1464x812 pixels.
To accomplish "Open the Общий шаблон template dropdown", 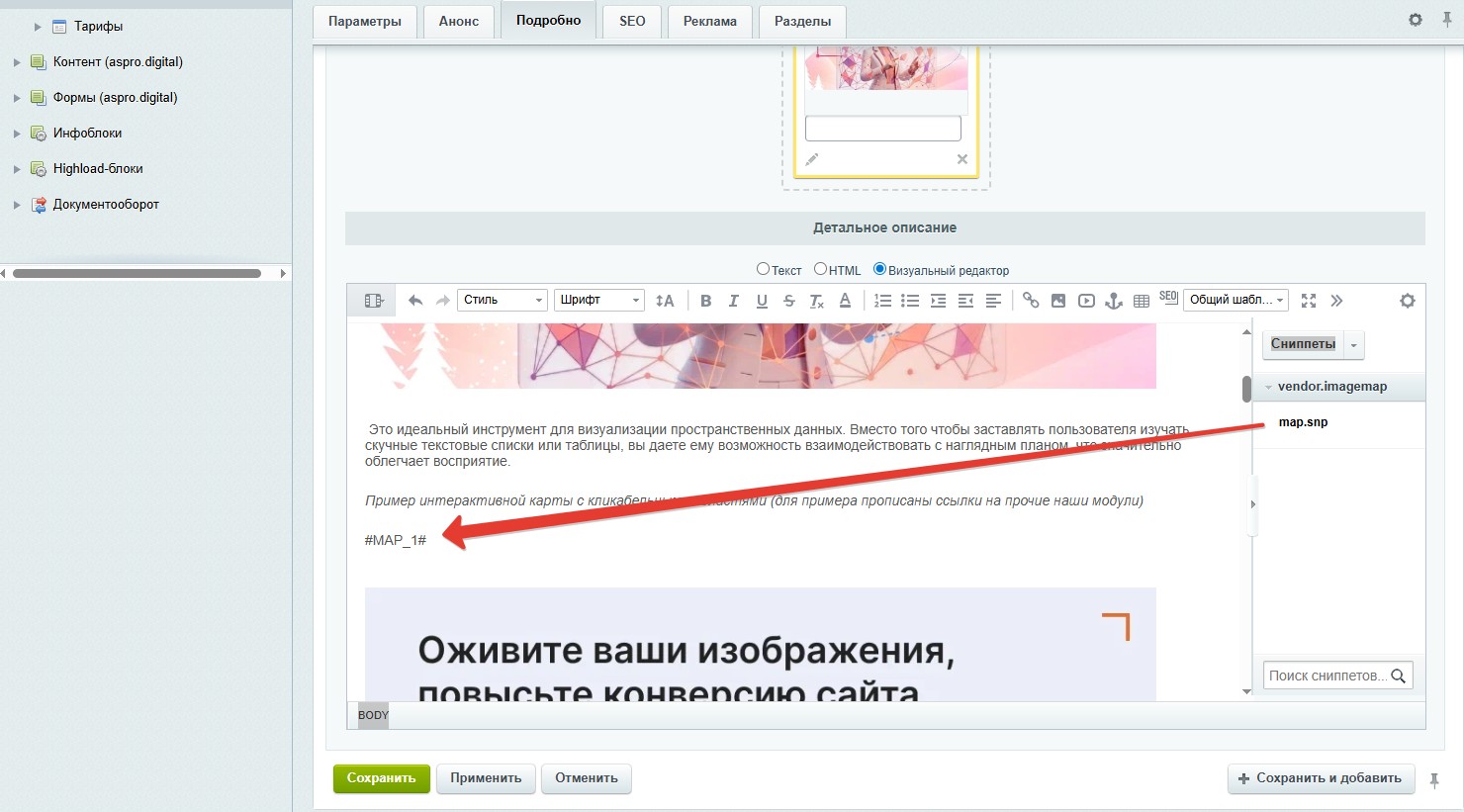I will [x=1236, y=300].
